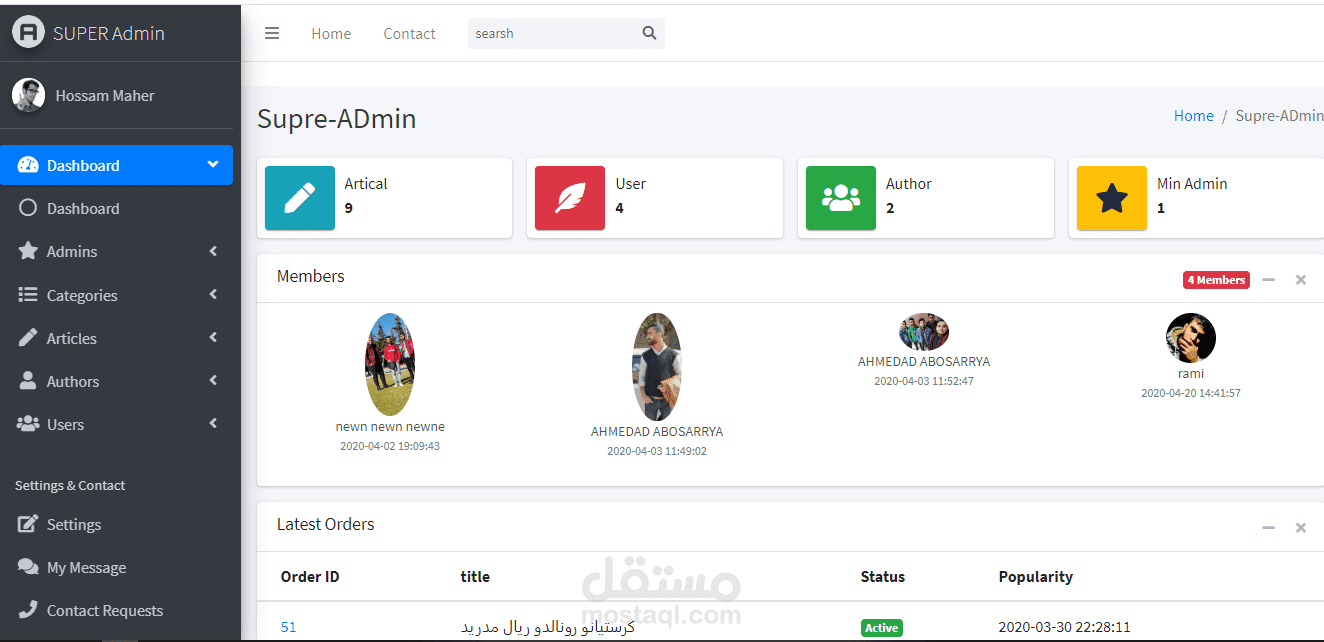1324x642 pixels.
Task: Select the Dashboard sub-item in sidebar
Action: pyautogui.click(x=117, y=208)
